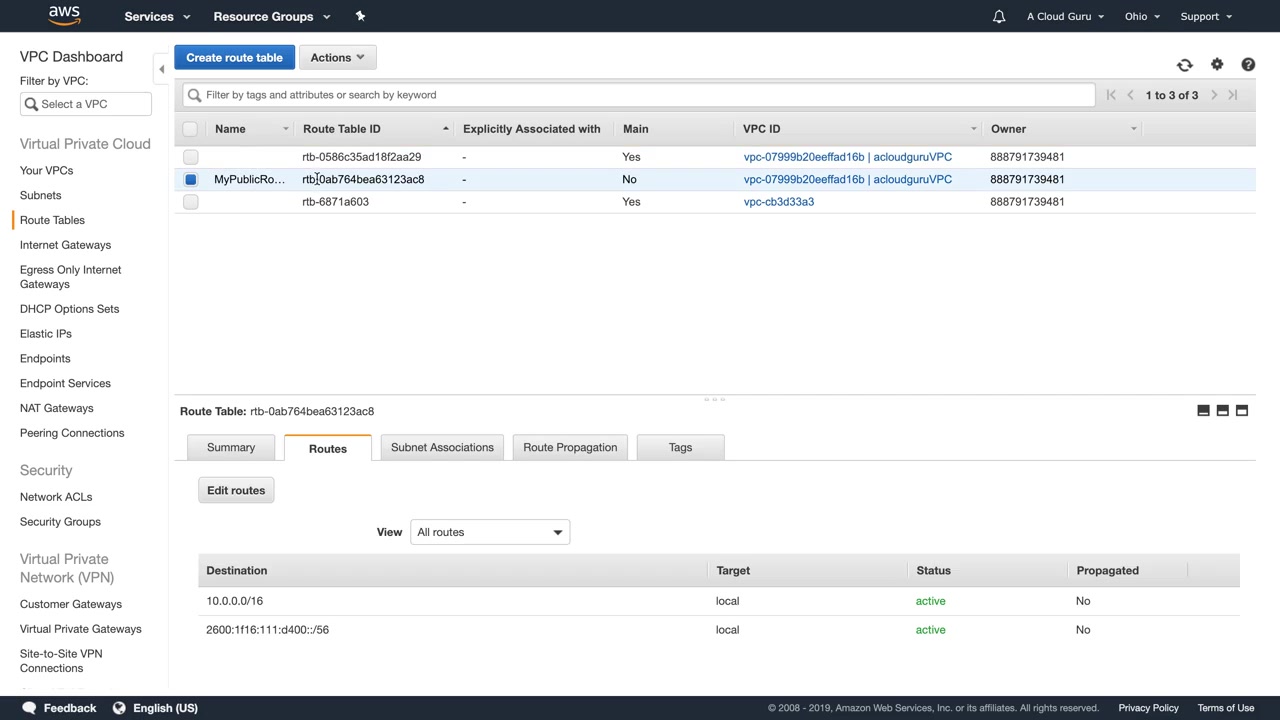Viewport: 1280px width, 720px height.
Task: Open the help question mark icon
Action: pos(1248,65)
